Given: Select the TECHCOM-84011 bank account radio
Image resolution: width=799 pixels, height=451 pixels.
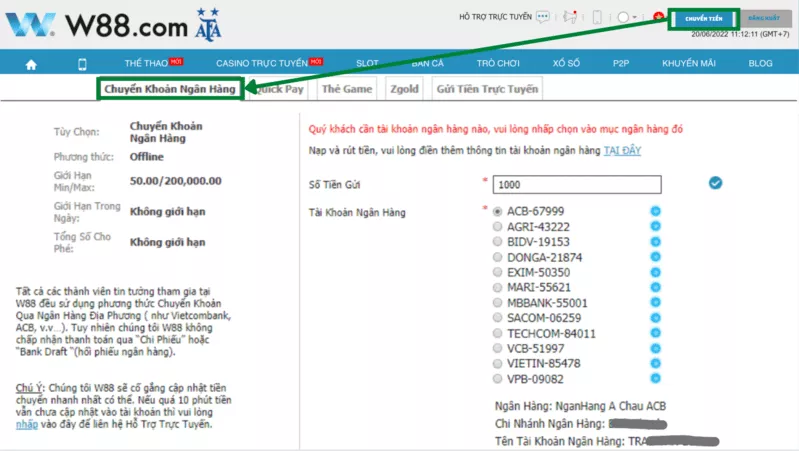Looking at the screenshot, I should 497,333.
